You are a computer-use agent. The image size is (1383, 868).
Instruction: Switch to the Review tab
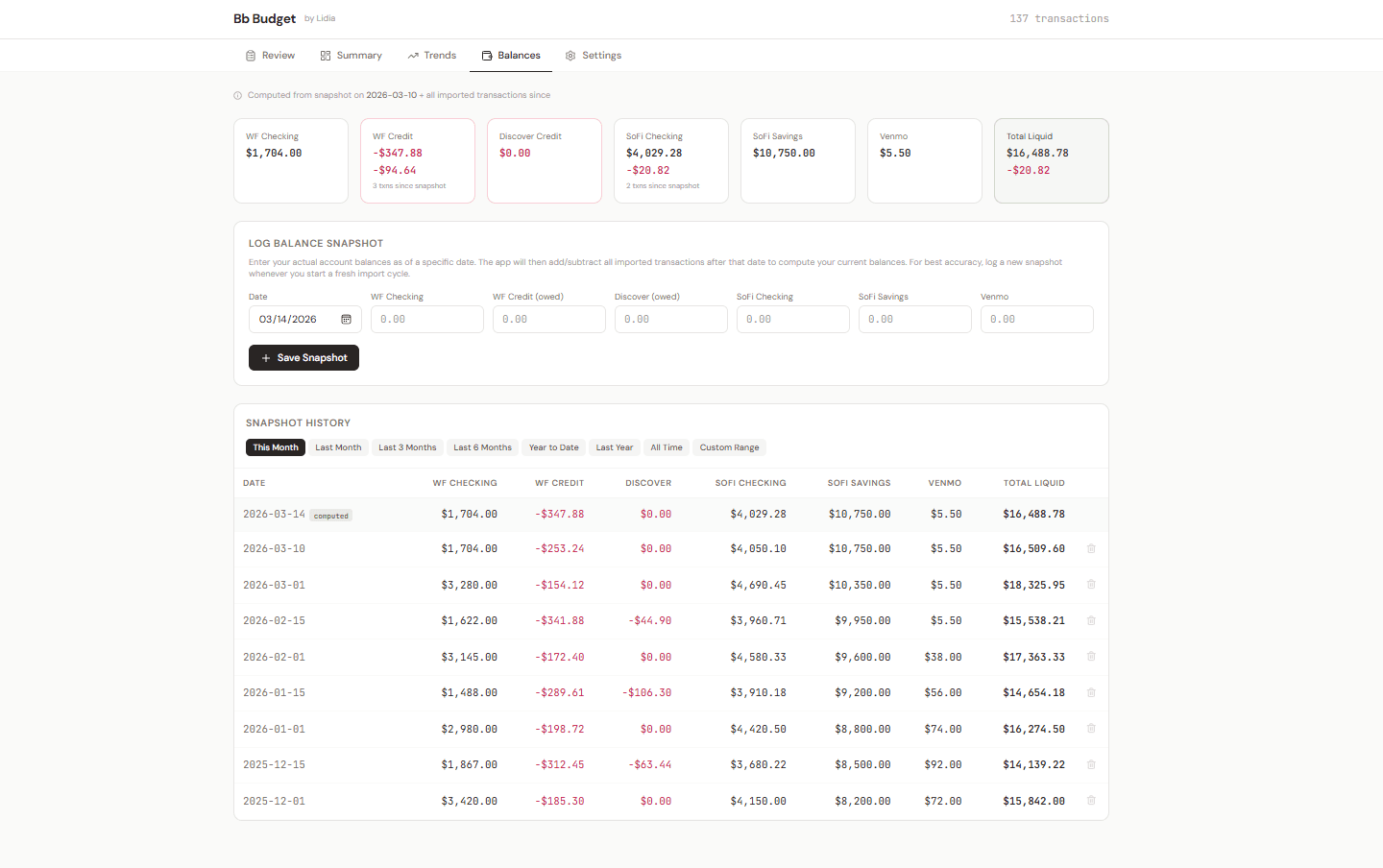point(270,55)
